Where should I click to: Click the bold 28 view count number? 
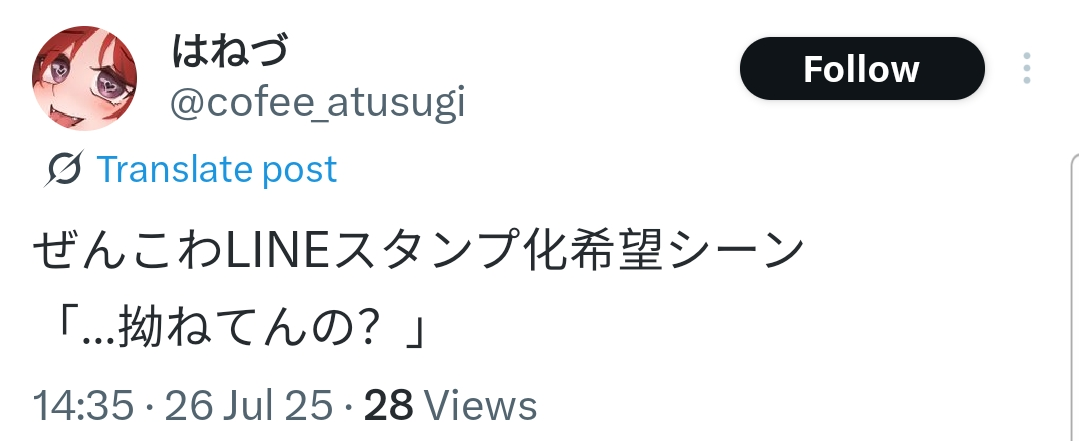click(388, 405)
